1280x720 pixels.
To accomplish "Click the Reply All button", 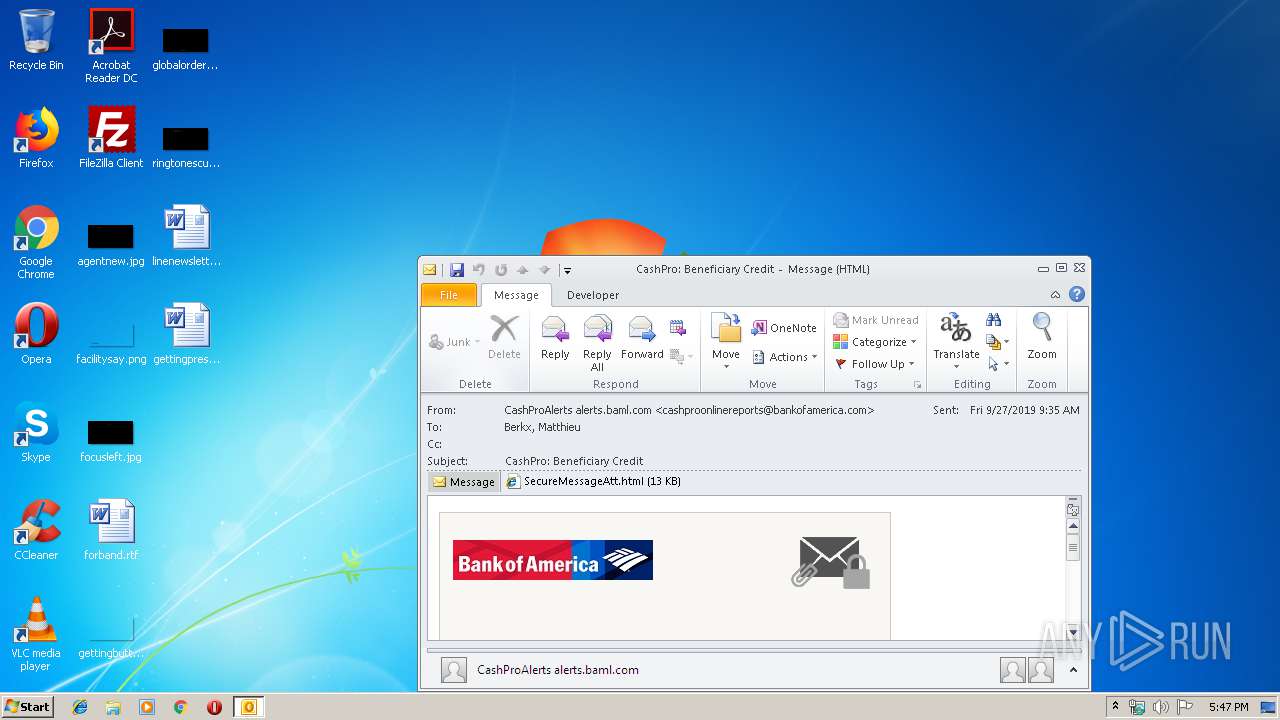I will (x=597, y=343).
